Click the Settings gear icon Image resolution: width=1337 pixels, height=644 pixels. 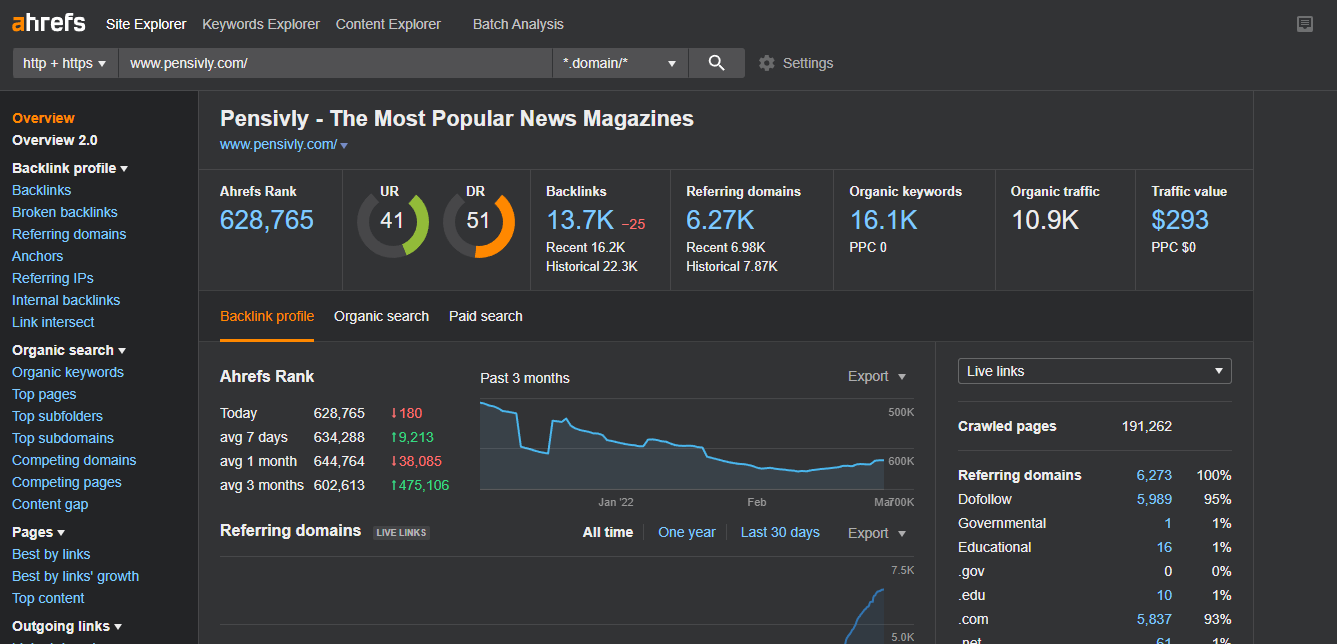767,63
